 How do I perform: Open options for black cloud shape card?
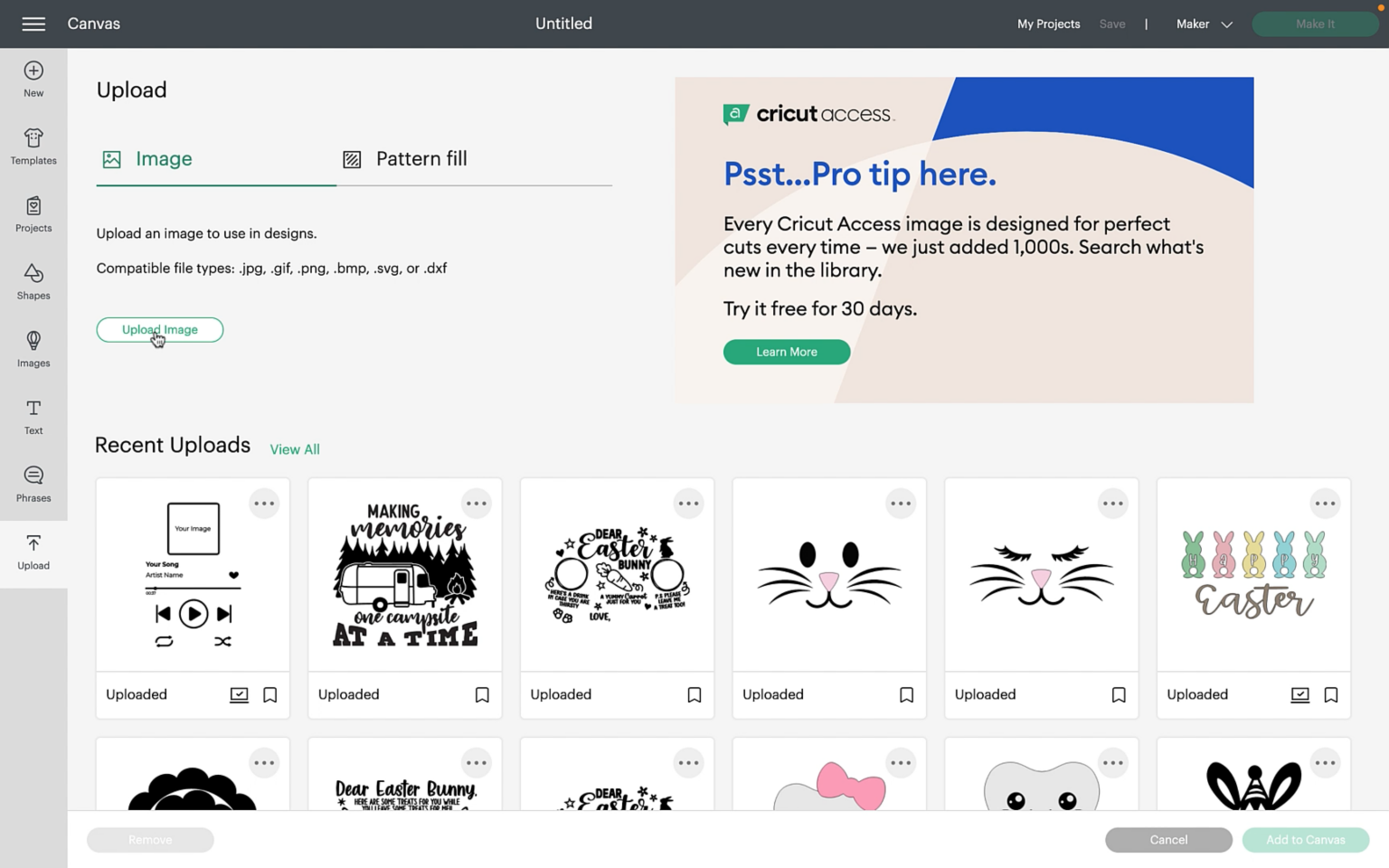pyautogui.click(x=264, y=763)
